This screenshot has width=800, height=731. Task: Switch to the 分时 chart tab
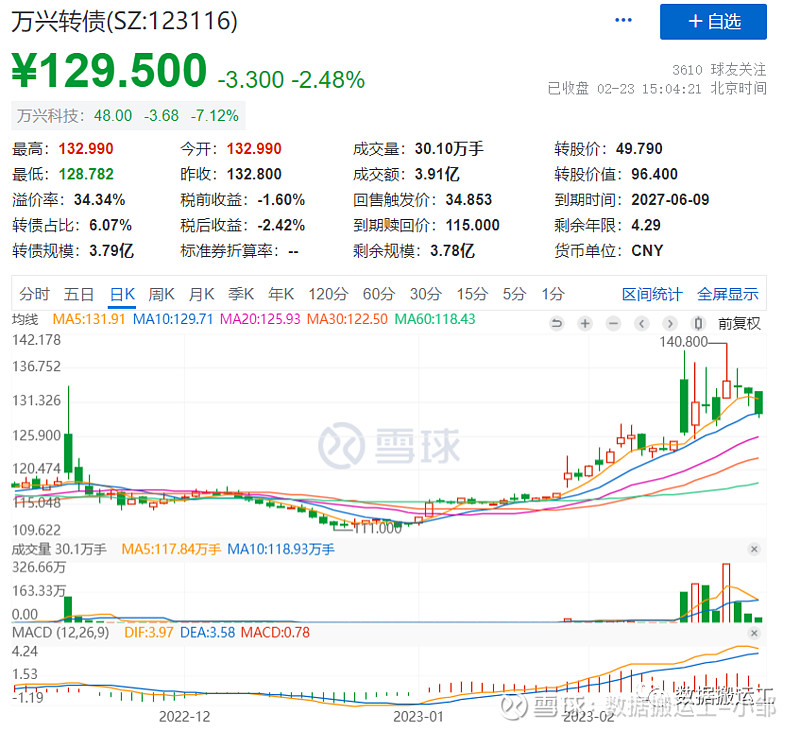click(34, 294)
